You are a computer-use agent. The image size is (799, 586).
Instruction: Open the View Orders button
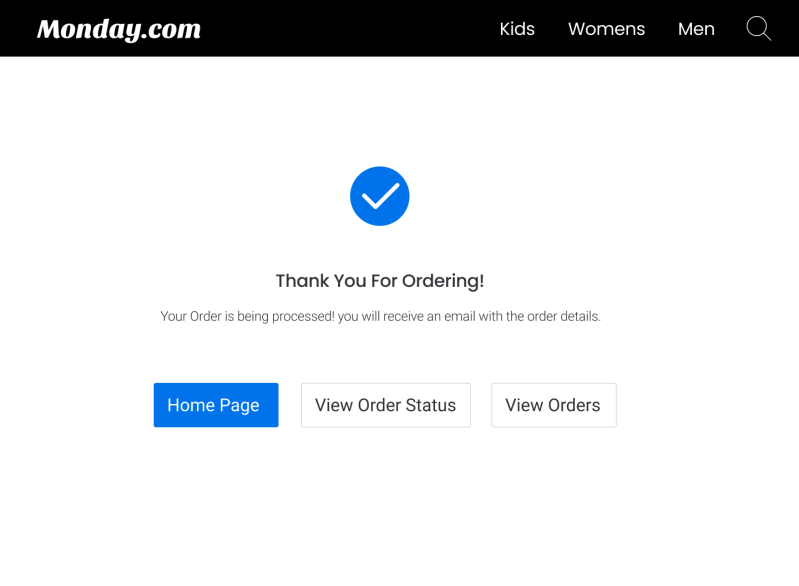point(553,405)
